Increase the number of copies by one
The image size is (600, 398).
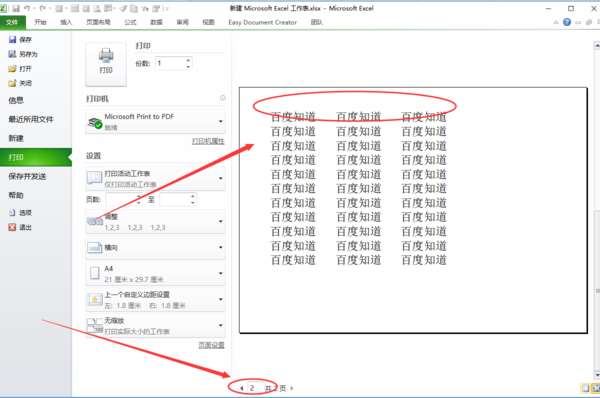188,60
